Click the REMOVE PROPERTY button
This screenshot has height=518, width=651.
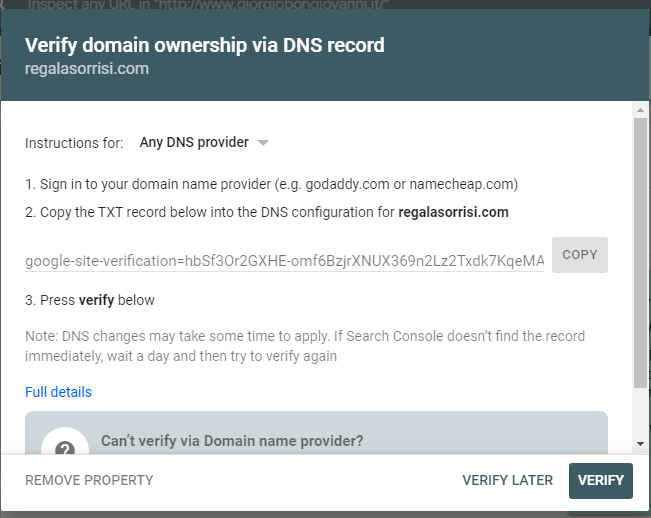pos(89,480)
